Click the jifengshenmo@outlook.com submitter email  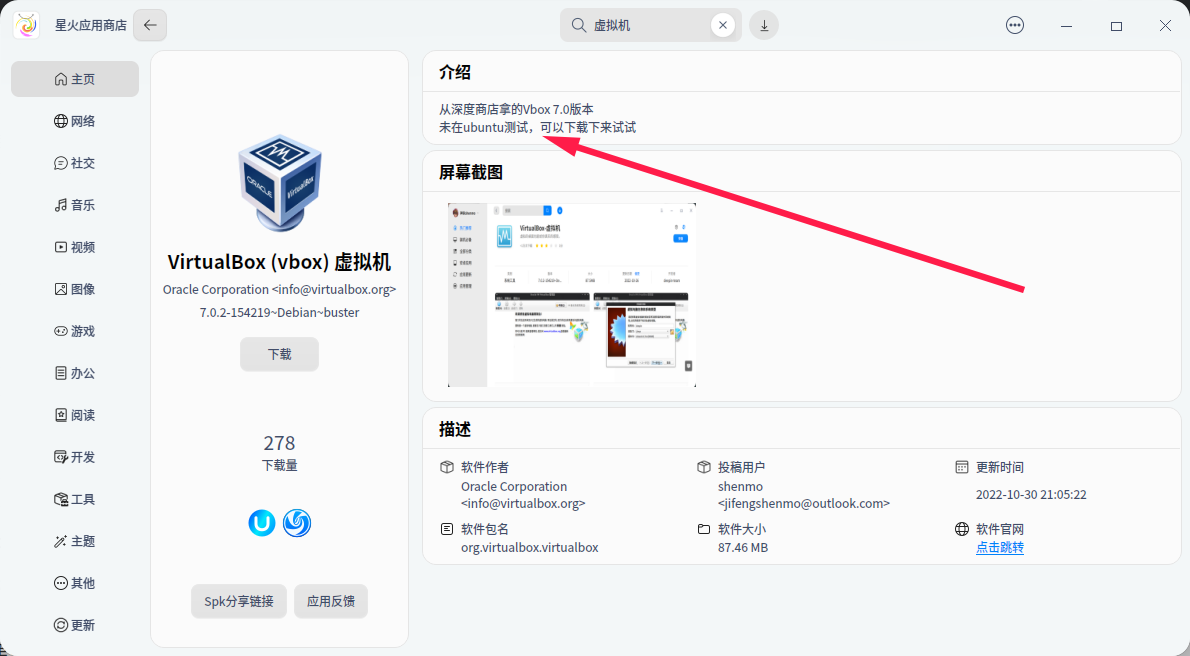[x=804, y=503]
